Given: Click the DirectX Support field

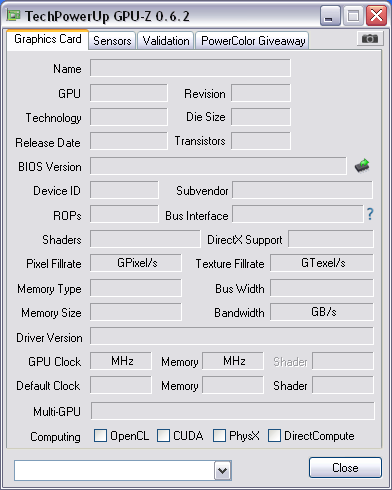Looking at the screenshot, I should pyautogui.click(x=331, y=239).
